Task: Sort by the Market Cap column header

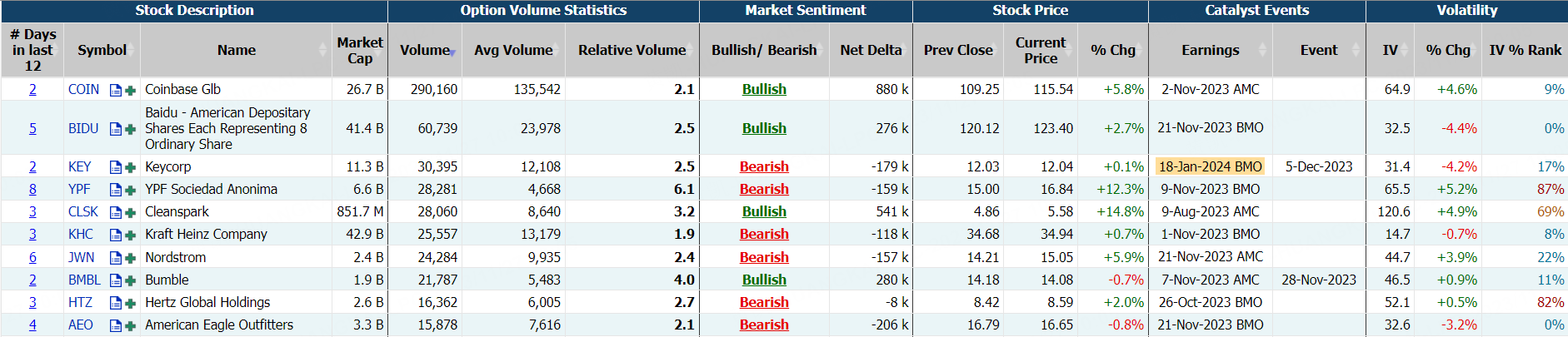Action: click(360, 50)
